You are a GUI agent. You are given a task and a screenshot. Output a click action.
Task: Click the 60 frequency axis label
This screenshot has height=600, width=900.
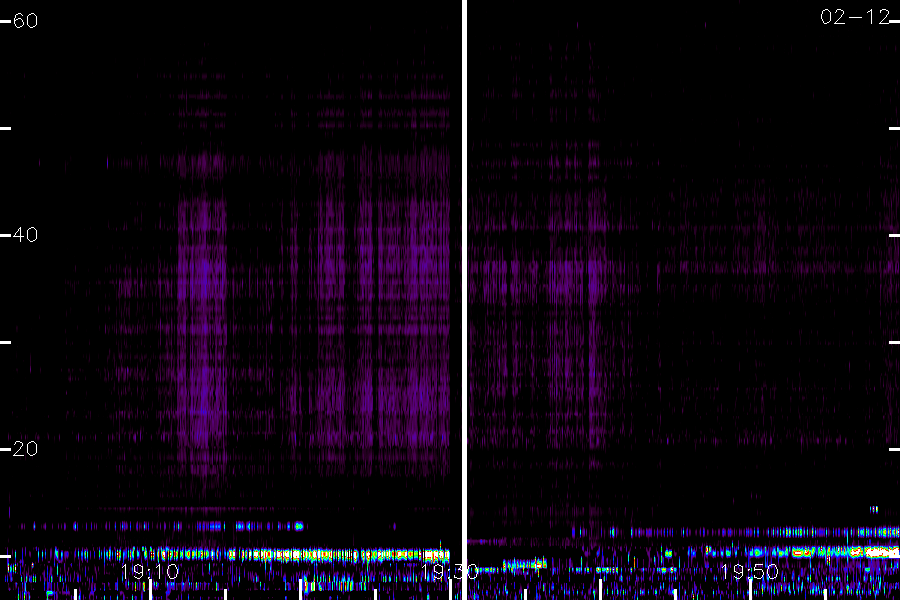[25, 21]
